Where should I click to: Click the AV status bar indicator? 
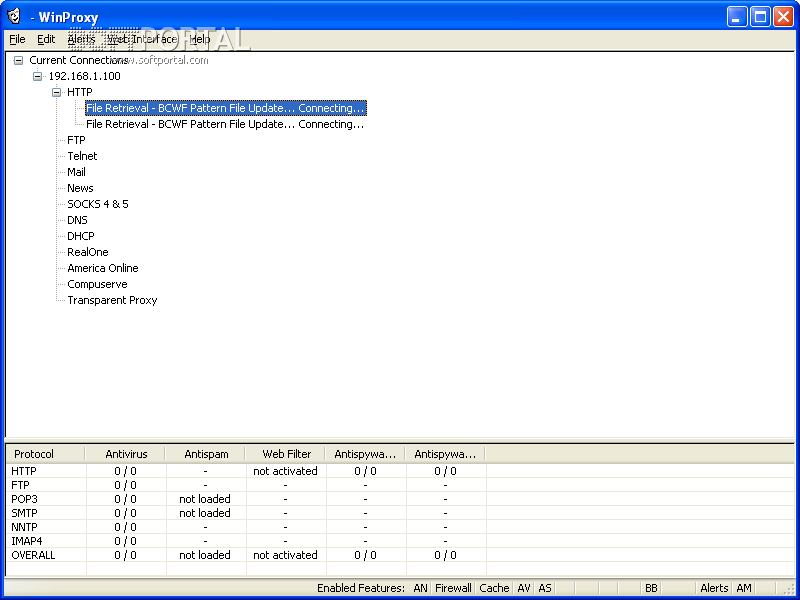(x=524, y=588)
